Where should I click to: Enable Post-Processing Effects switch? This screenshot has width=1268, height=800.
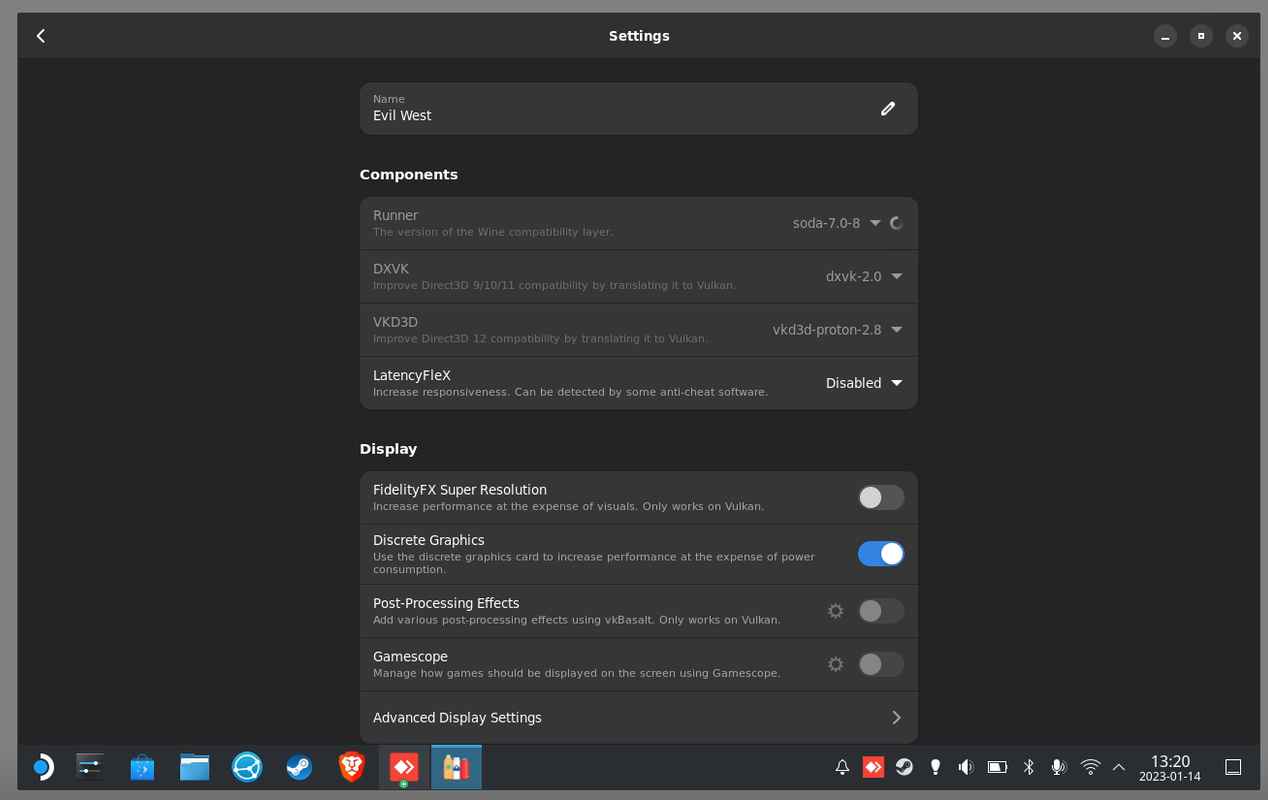881,611
